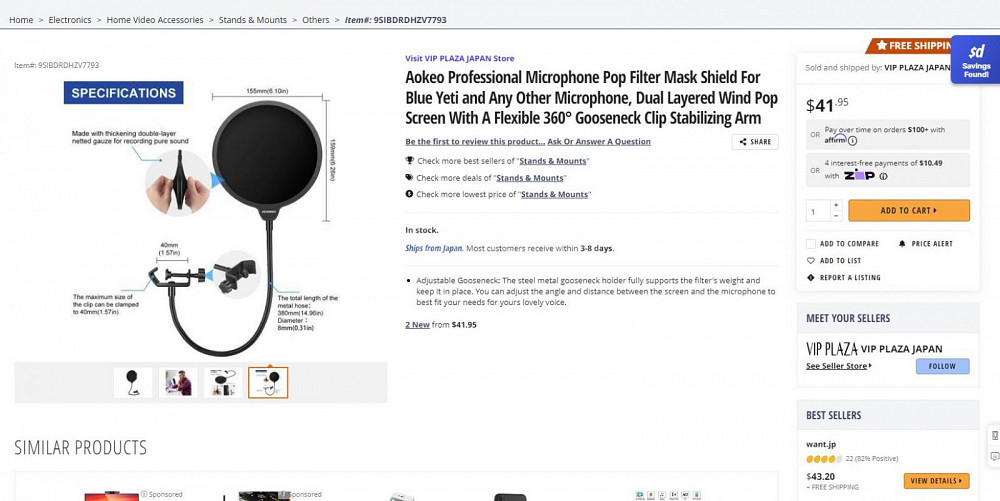Click the Report a Listing diamond icon
Image resolution: width=1000 pixels, height=501 pixels.
point(811,278)
